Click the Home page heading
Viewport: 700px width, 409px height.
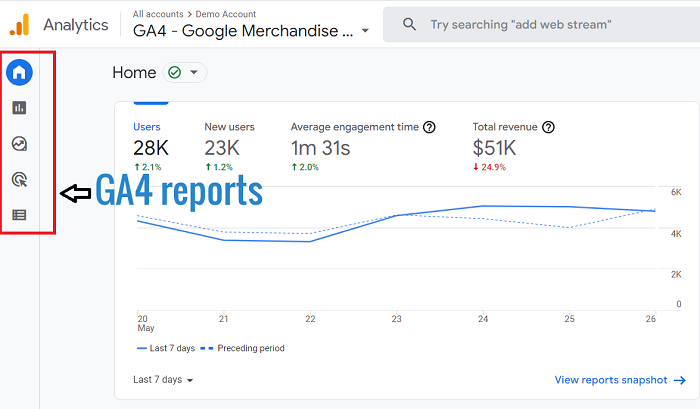click(x=134, y=72)
